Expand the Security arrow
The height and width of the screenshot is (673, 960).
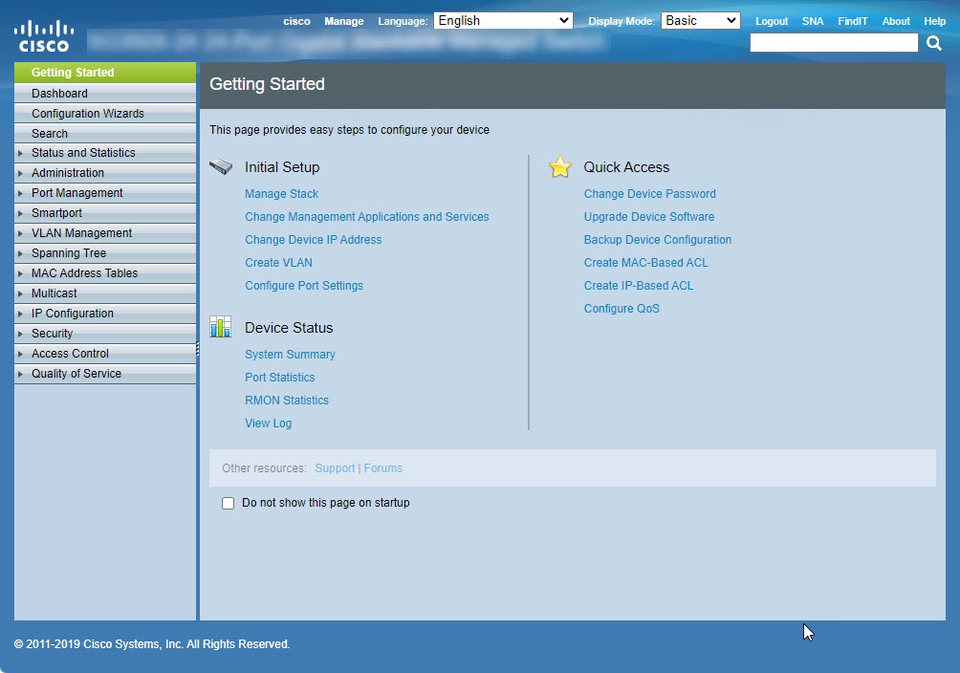pos(20,334)
